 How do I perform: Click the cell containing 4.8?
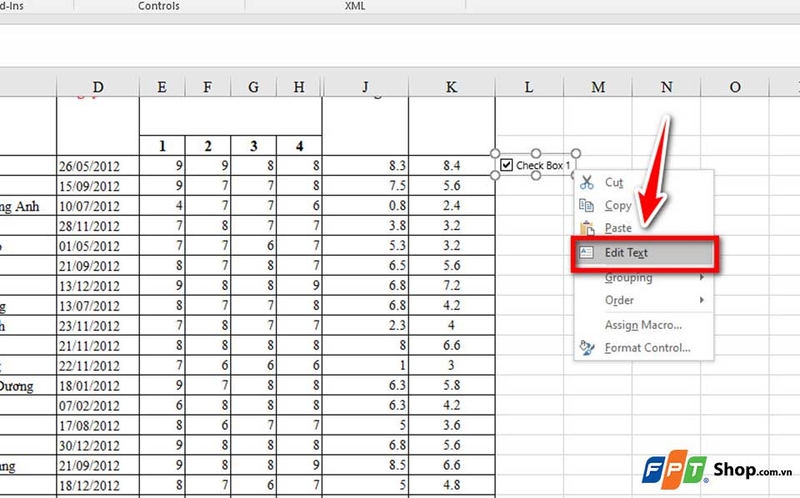[452, 485]
